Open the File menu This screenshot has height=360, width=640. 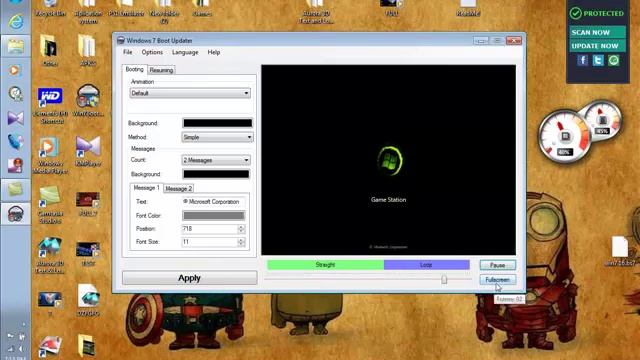pos(128,52)
